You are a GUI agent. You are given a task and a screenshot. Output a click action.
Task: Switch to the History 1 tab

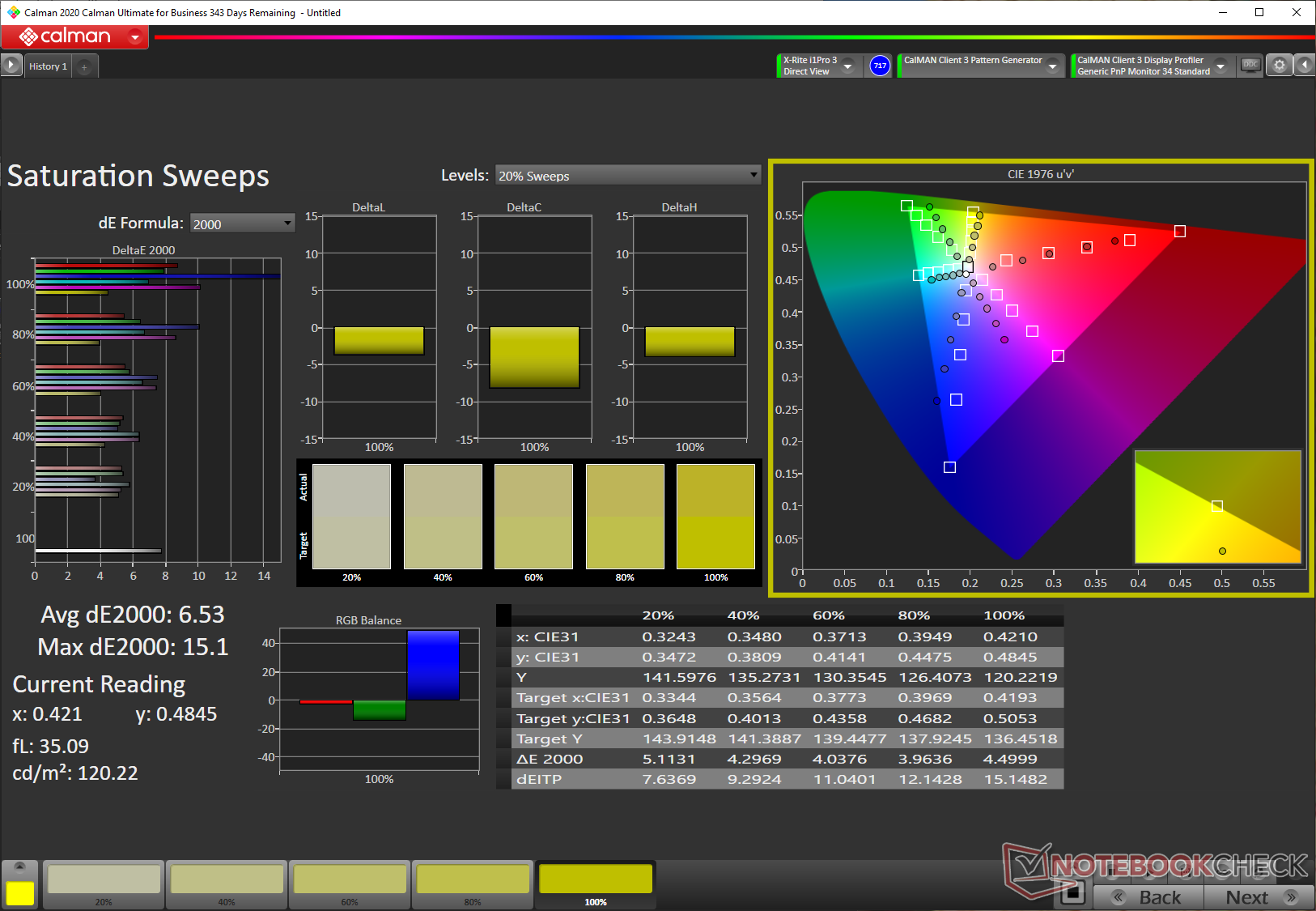click(48, 66)
